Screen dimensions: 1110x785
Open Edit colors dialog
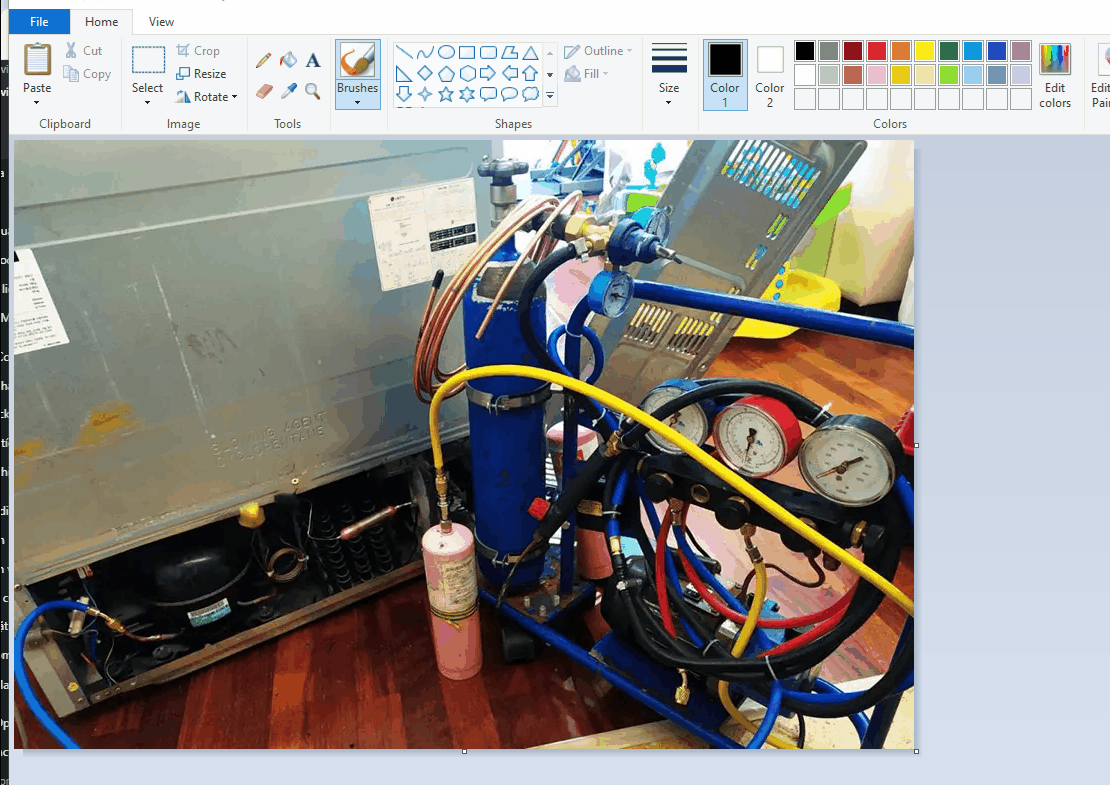coord(1055,75)
